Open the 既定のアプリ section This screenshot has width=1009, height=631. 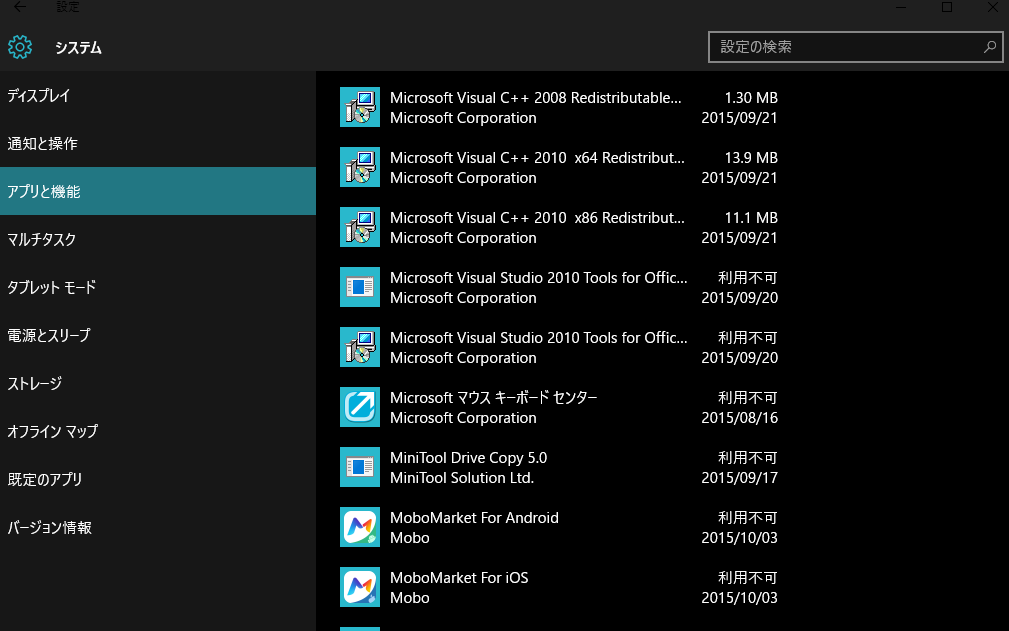(x=158, y=479)
